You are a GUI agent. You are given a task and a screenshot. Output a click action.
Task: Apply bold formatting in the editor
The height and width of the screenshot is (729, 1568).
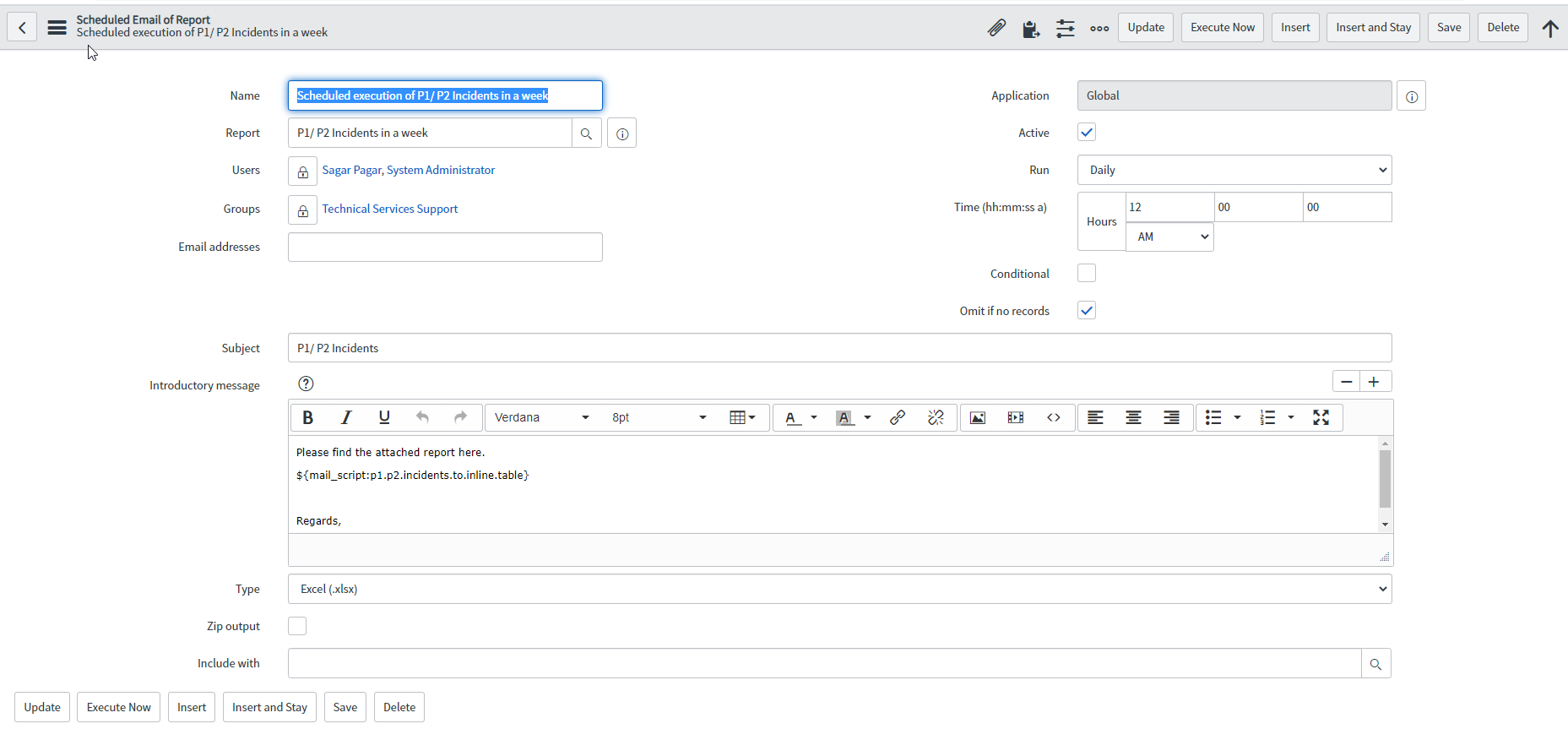click(308, 417)
